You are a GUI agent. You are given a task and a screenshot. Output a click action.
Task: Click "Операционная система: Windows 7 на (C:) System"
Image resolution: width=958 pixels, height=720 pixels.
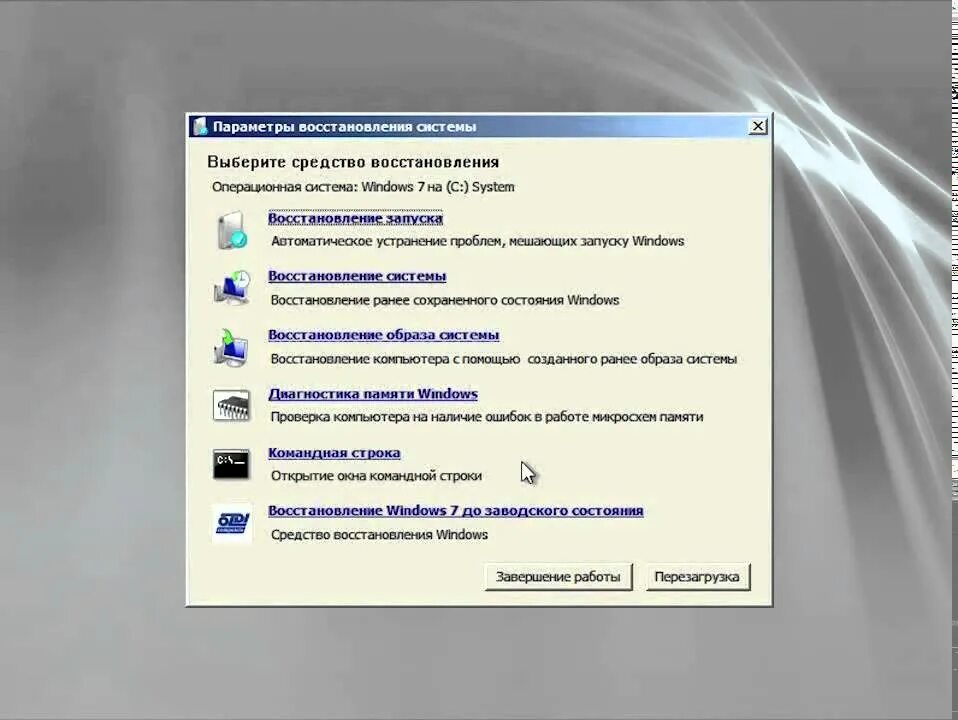point(363,187)
